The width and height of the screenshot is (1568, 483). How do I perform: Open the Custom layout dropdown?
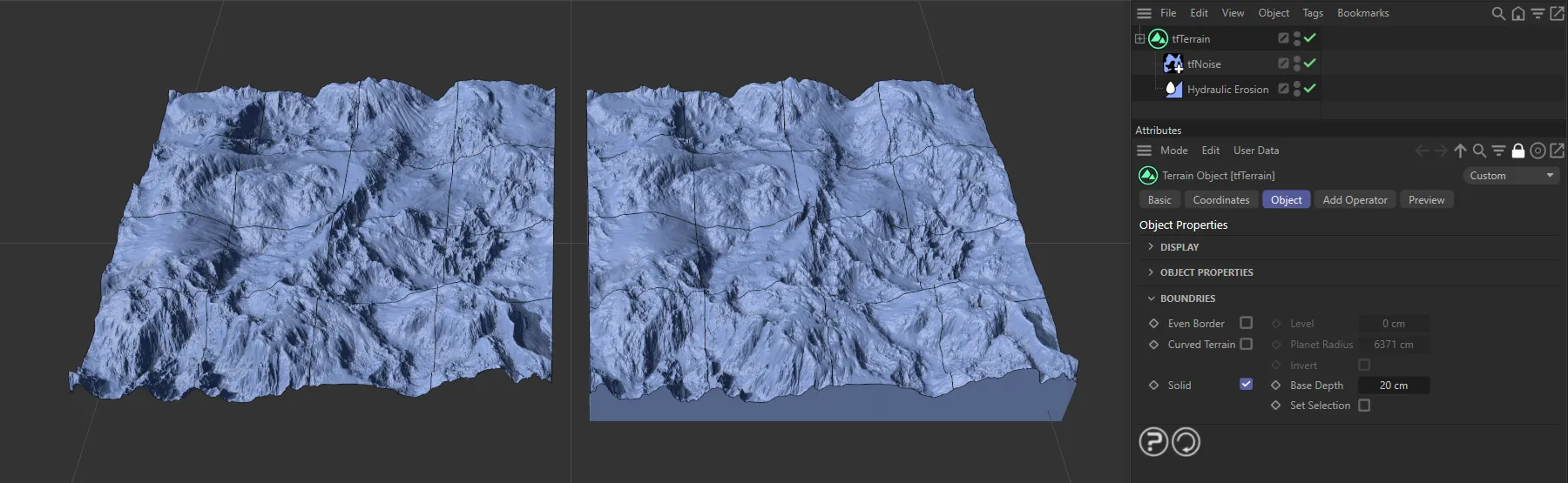point(1511,176)
